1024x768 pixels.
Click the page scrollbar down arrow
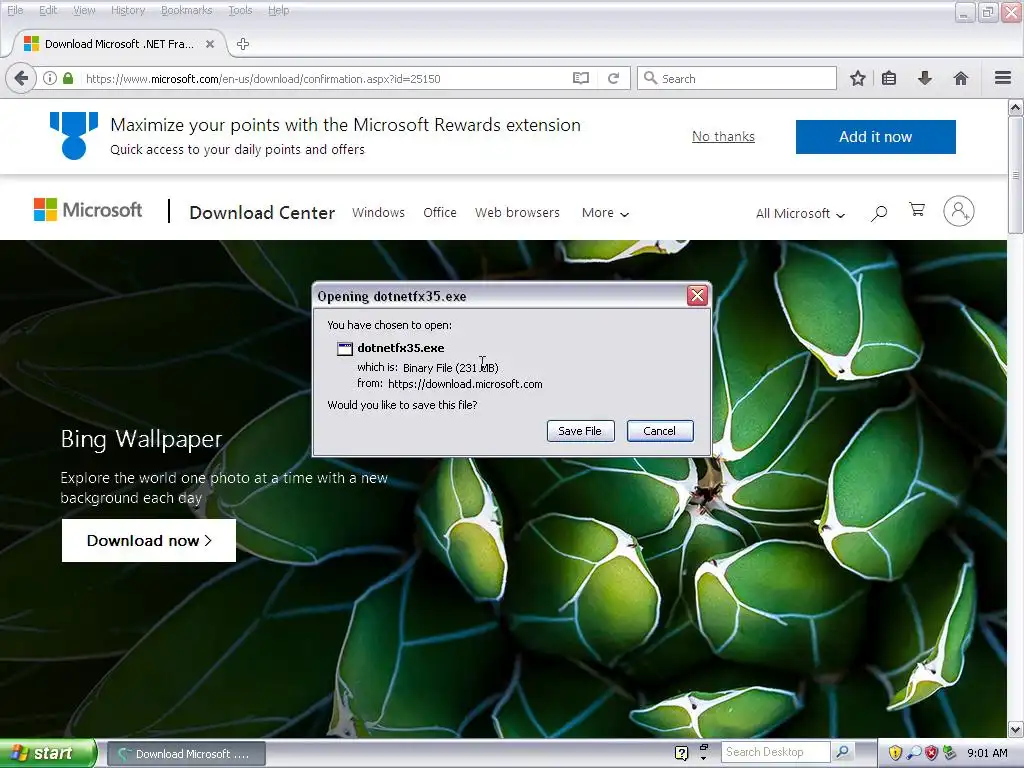tap(1016, 729)
